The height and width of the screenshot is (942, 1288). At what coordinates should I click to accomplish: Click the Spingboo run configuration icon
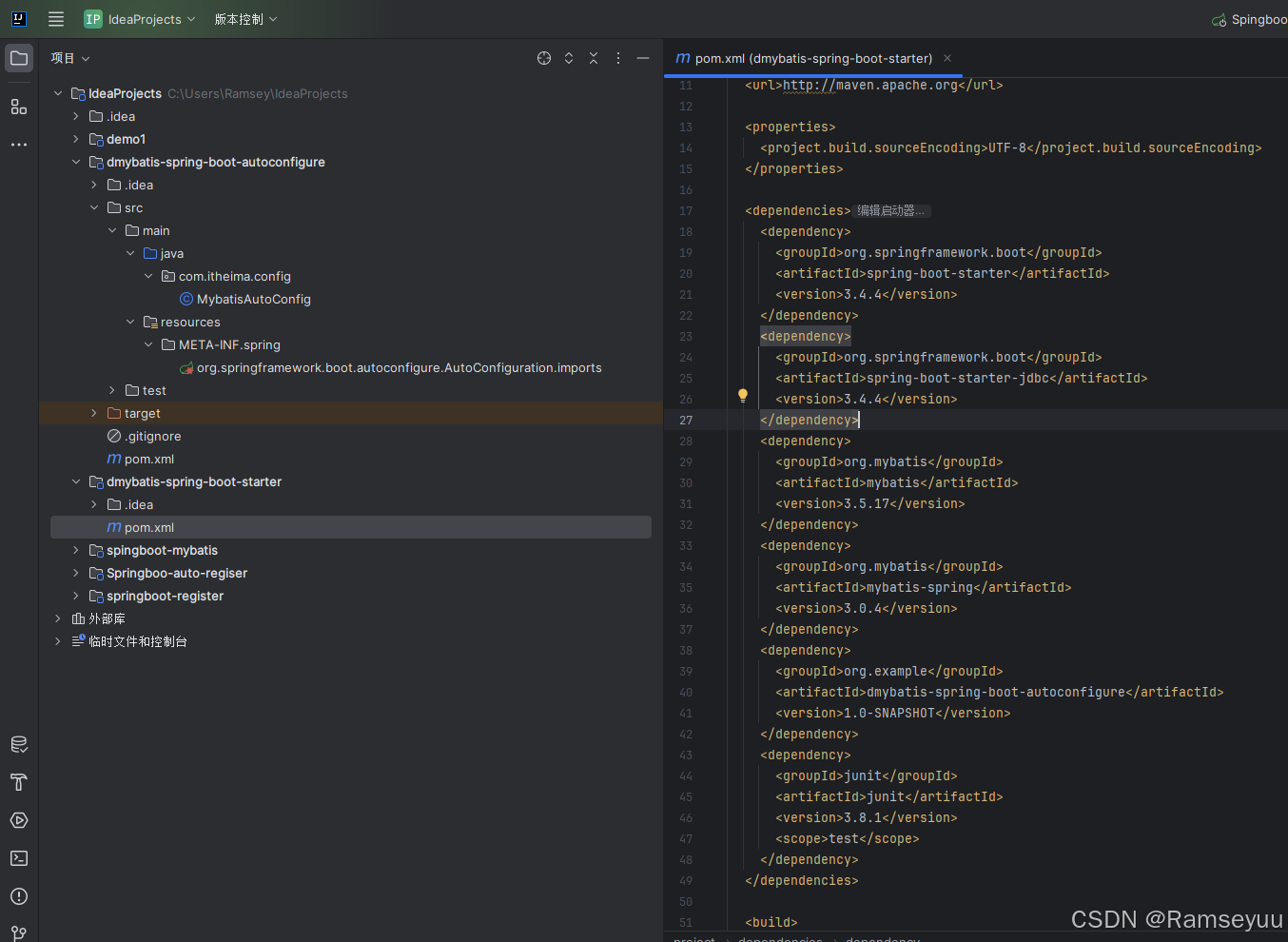(x=1219, y=20)
